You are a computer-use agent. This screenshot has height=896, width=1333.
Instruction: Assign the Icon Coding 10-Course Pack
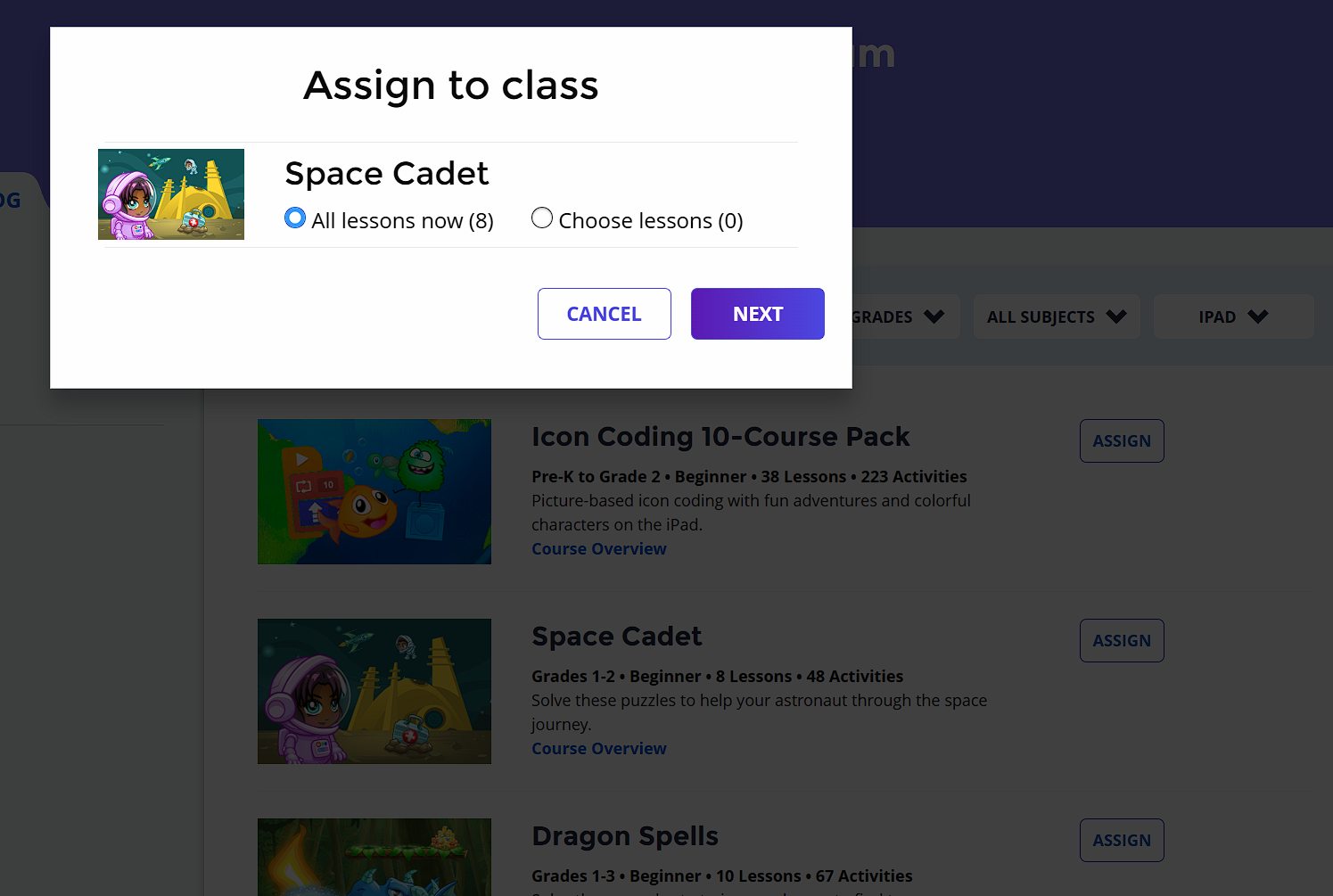(x=1121, y=440)
